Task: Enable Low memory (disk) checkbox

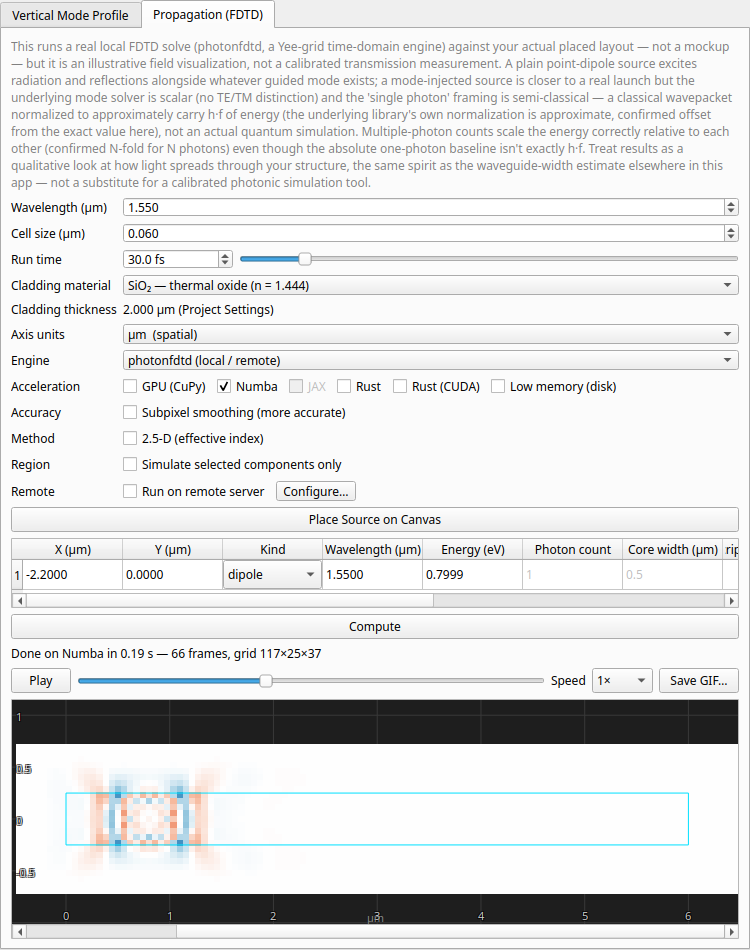Action: [x=497, y=387]
